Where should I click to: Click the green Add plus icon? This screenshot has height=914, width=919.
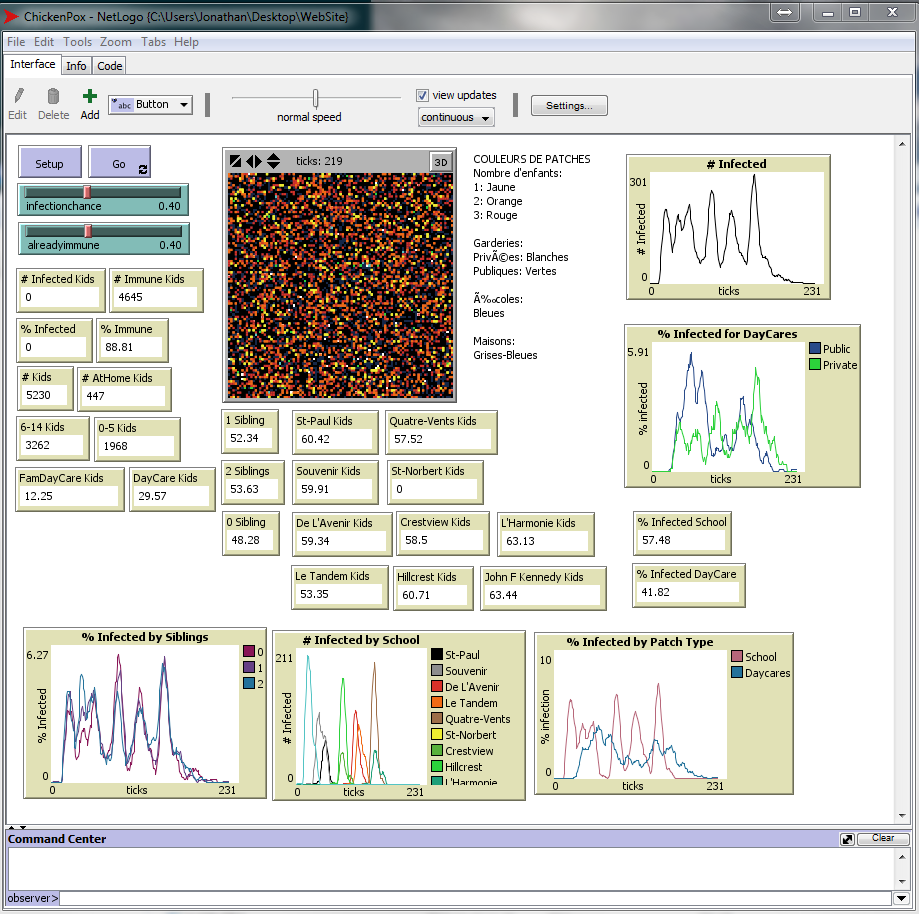[x=90, y=96]
